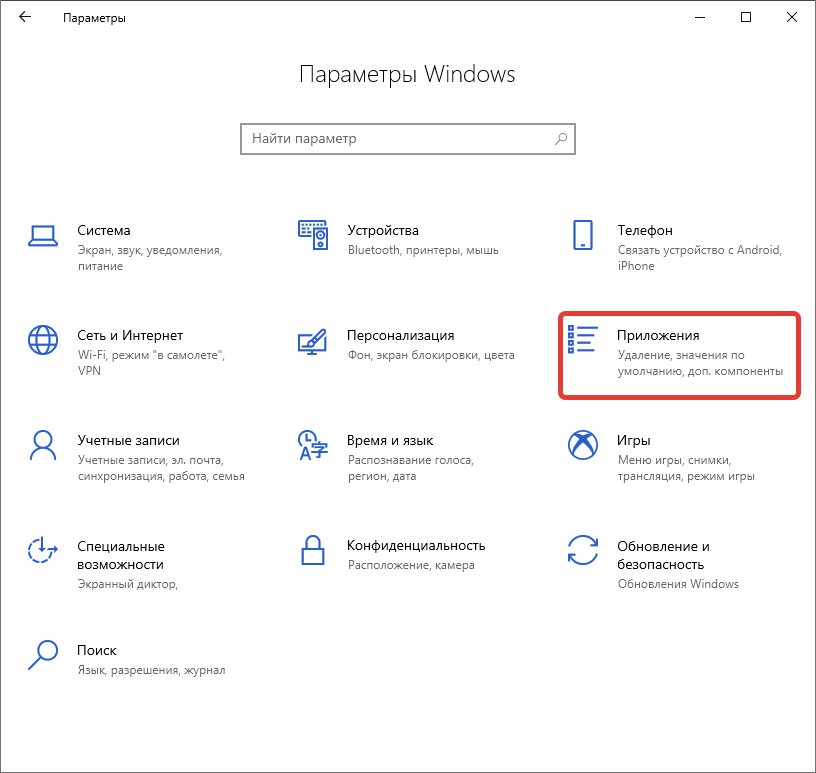This screenshot has width=816, height=773.
Task: Select the Privacy padlock icon
Action: coord(313,550)
